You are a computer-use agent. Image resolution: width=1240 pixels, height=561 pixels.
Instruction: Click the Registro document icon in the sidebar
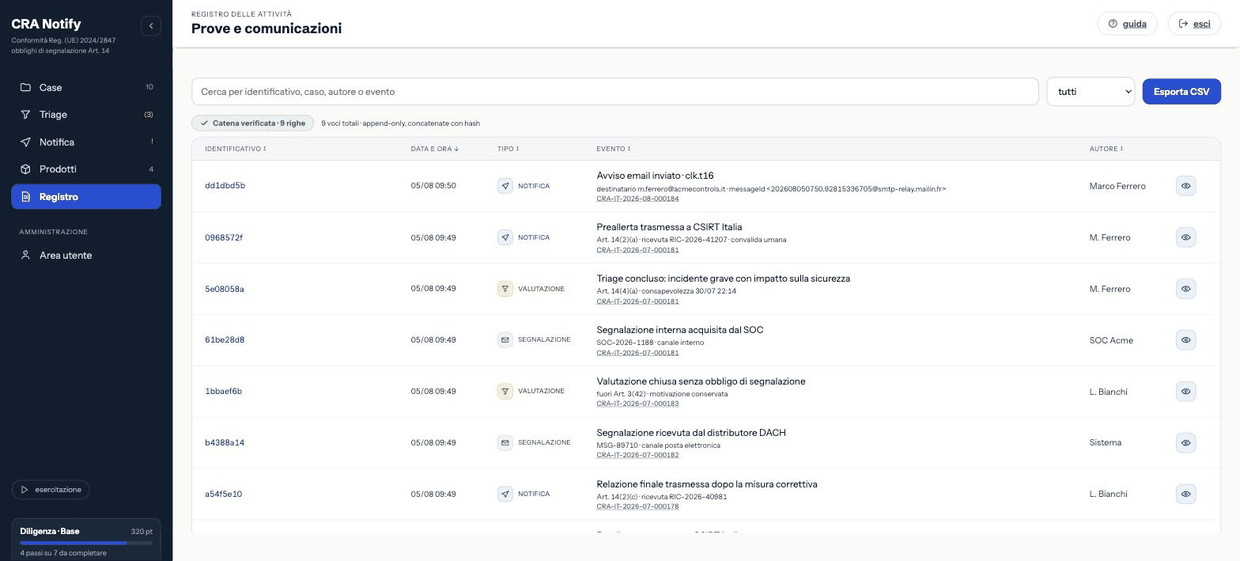(x=26, y=197)
